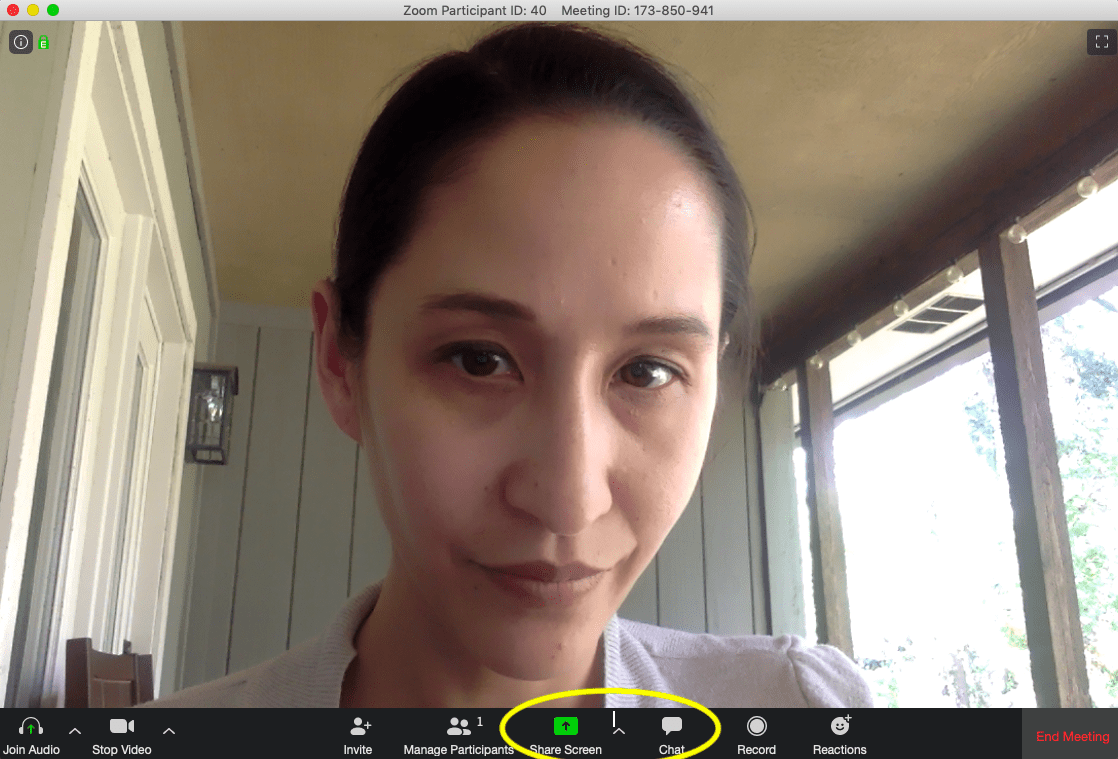1118x759 pixels.
Task: Toggle fullscreen view mode
Action: tap(1101, 42)
